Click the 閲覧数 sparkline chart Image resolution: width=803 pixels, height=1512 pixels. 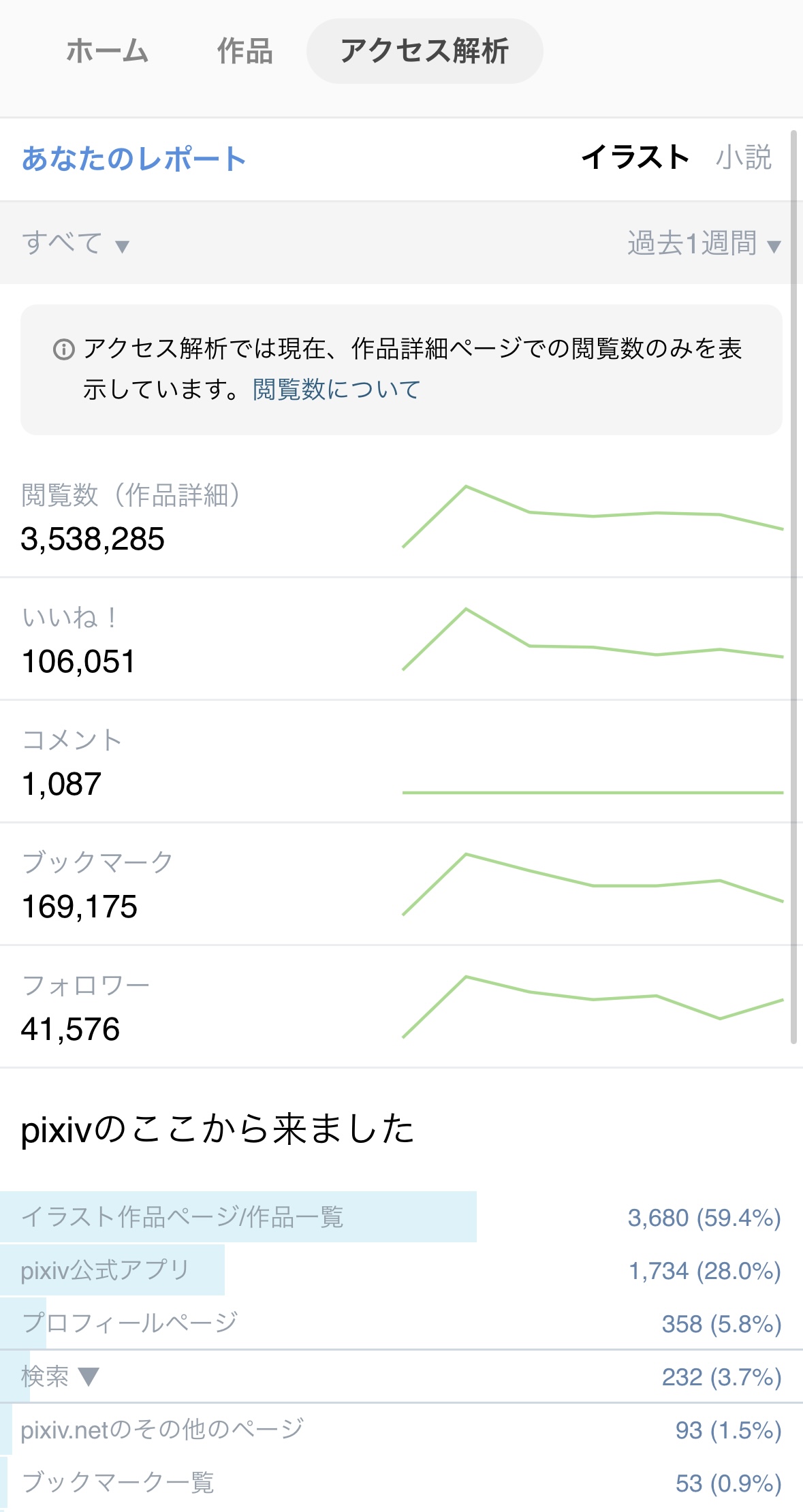[593, 516]
